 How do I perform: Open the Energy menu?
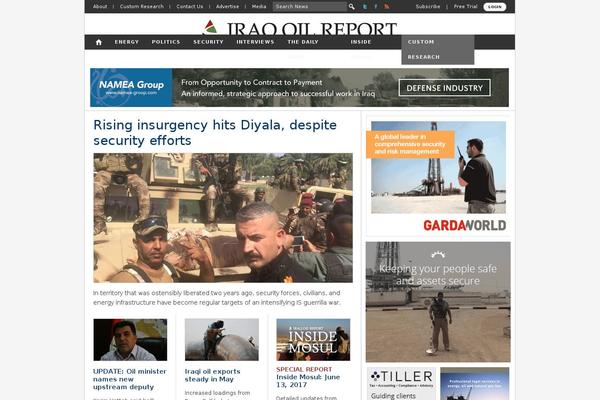tap(127, 42)
